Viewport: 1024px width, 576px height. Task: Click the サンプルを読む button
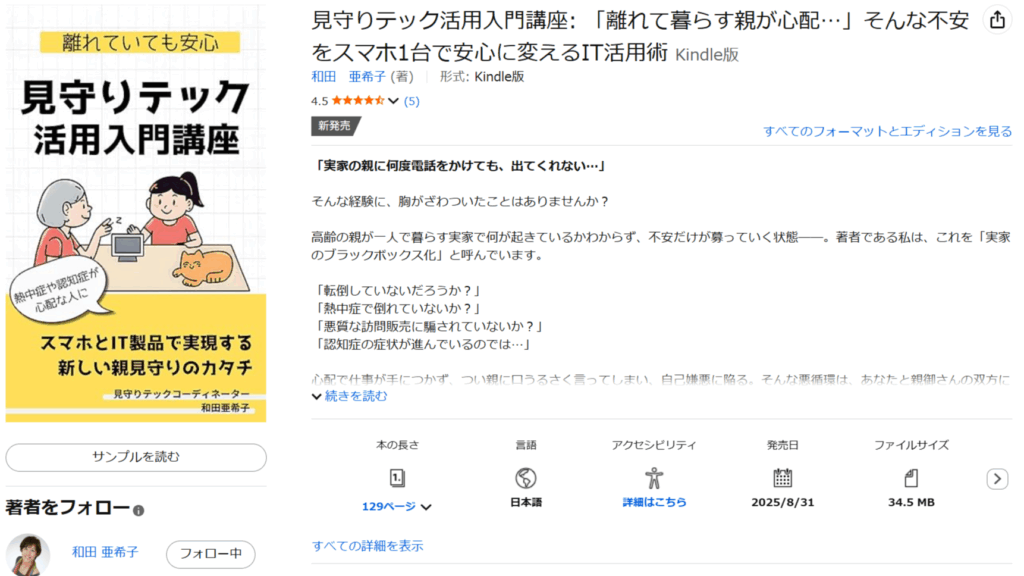click(136, 457)
